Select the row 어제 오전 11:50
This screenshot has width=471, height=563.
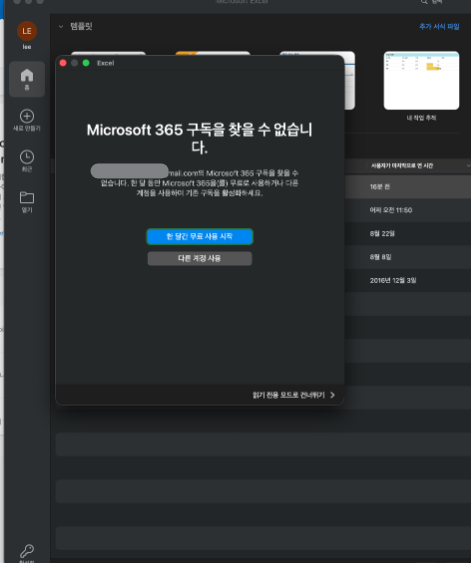point(408,210)
